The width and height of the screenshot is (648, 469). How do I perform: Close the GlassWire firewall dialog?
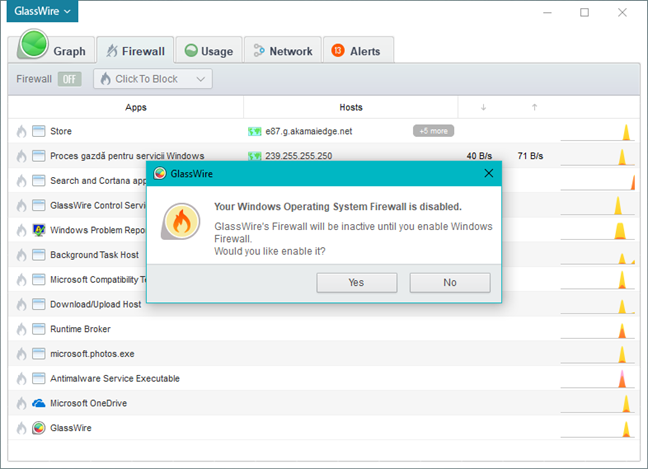pyautogui.click(x=488, y=173)
